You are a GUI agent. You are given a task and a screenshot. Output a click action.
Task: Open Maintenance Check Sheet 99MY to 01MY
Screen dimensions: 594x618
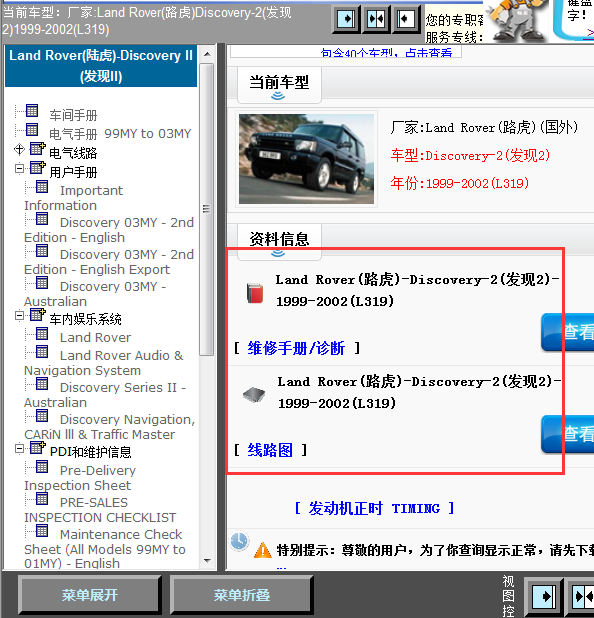tap(105, 549)
